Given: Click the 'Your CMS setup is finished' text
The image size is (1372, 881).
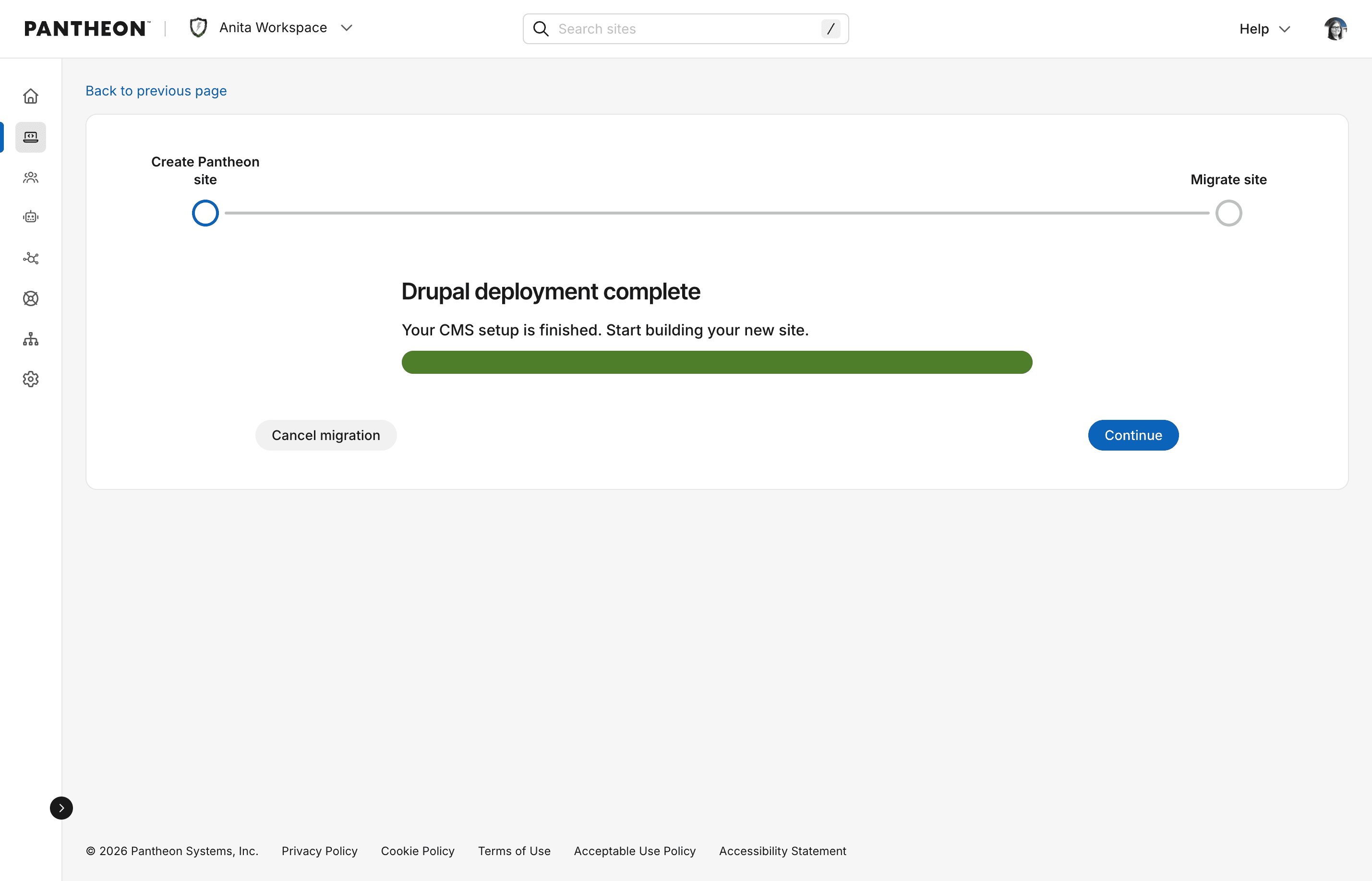Looking at the screenshot, I should (605, 330).
